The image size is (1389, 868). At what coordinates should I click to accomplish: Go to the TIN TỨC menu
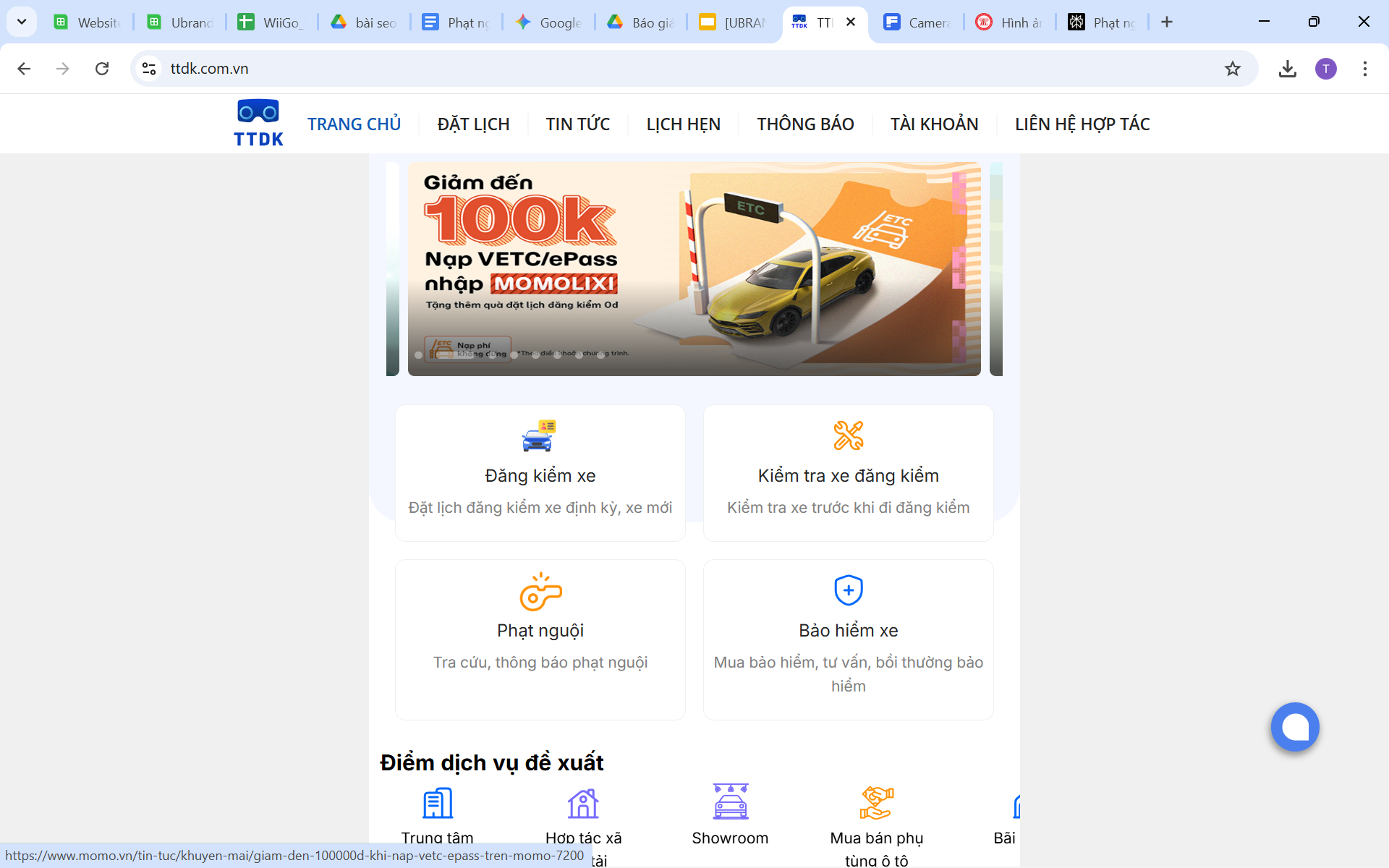point(577,124)
